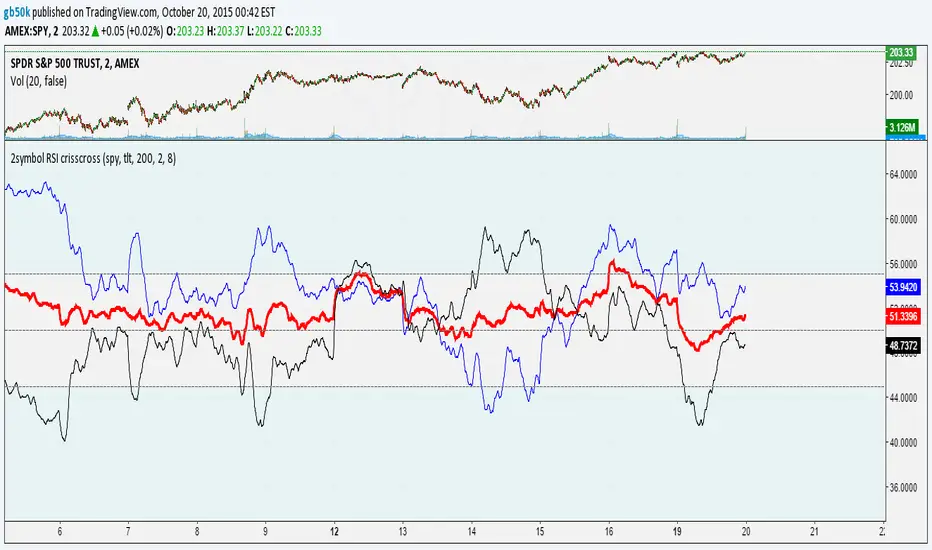Click the 60.0000 axis value

click(902, 219)
